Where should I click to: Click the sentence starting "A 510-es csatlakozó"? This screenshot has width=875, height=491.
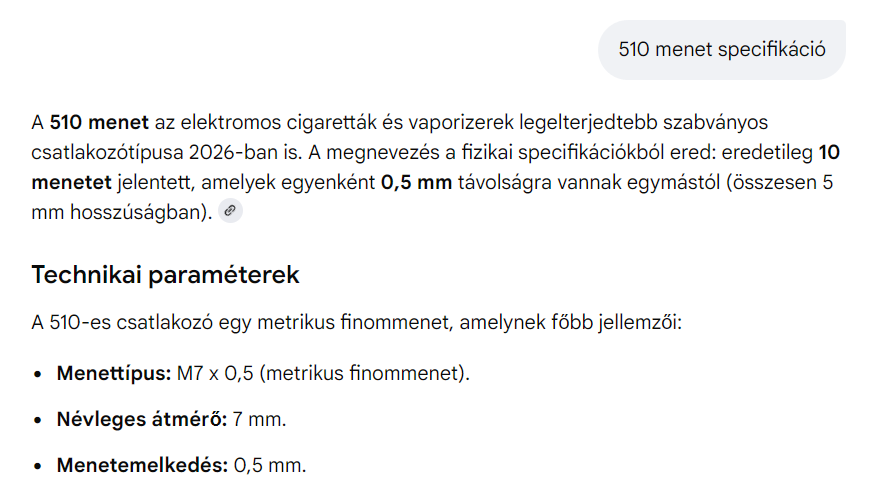356,325
